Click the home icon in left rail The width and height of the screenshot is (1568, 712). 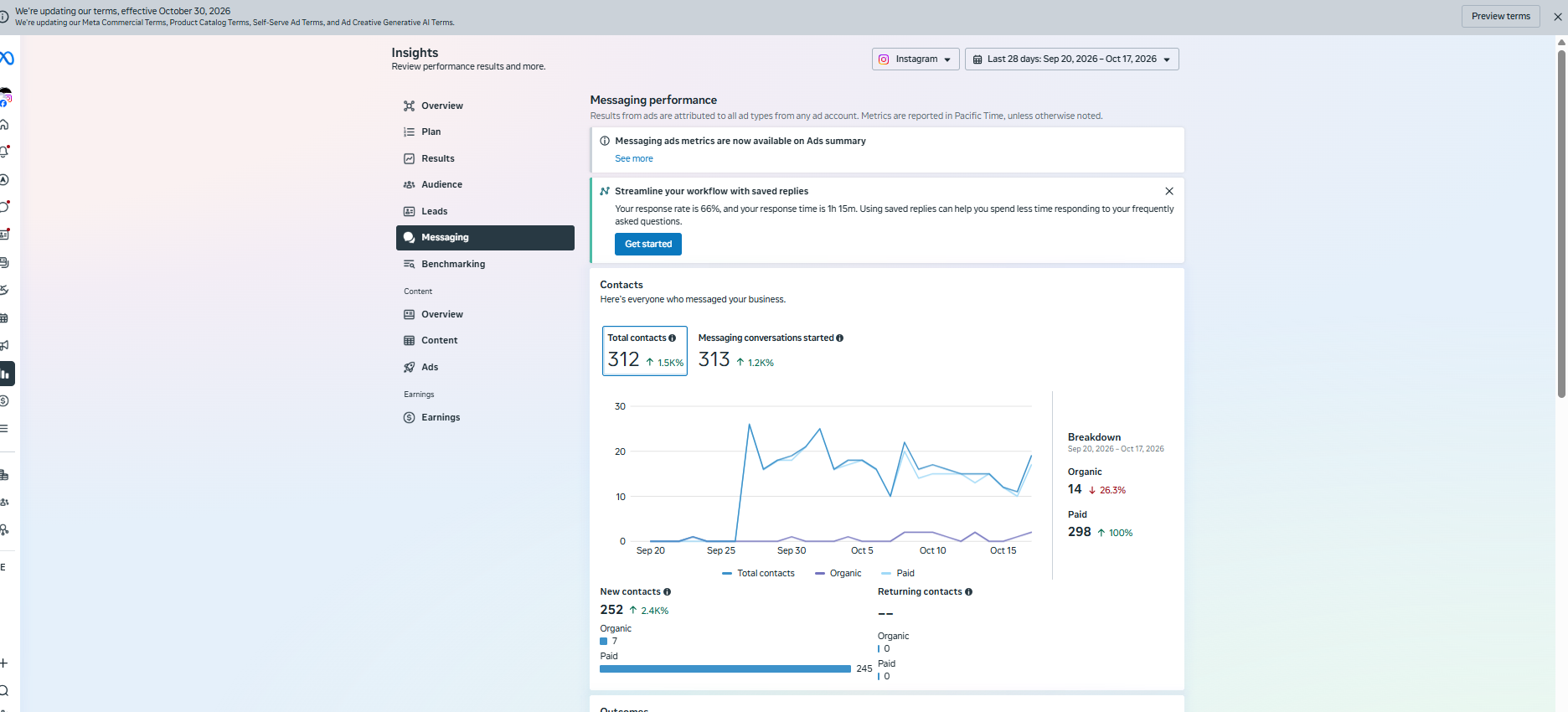coord(4,124)
